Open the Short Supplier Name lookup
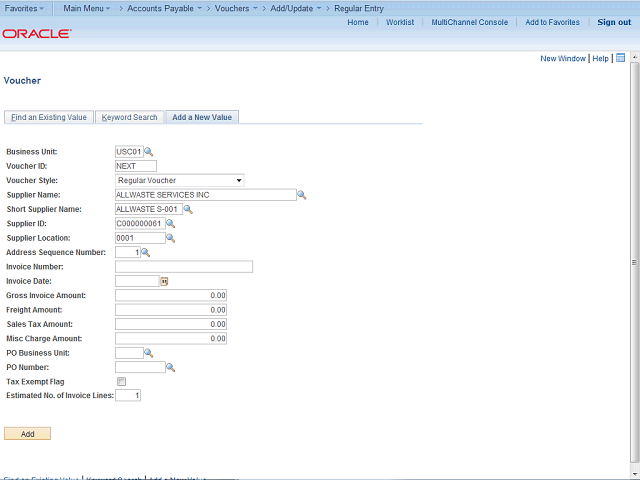 188,209
